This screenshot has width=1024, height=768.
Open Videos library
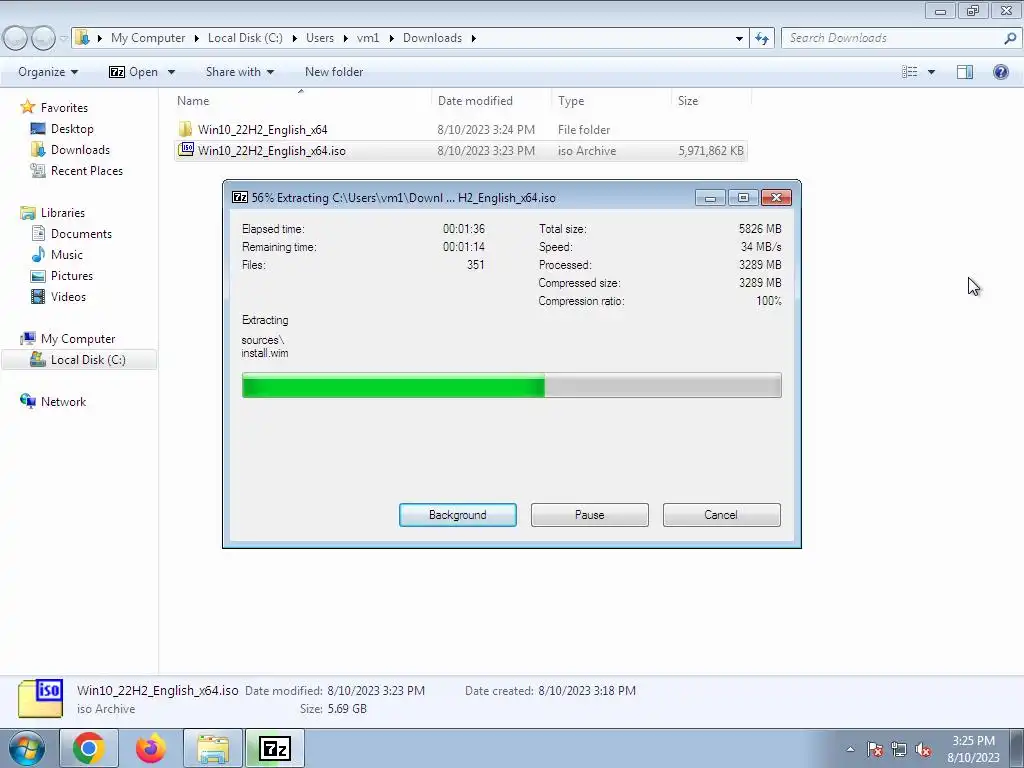(68, 296)
